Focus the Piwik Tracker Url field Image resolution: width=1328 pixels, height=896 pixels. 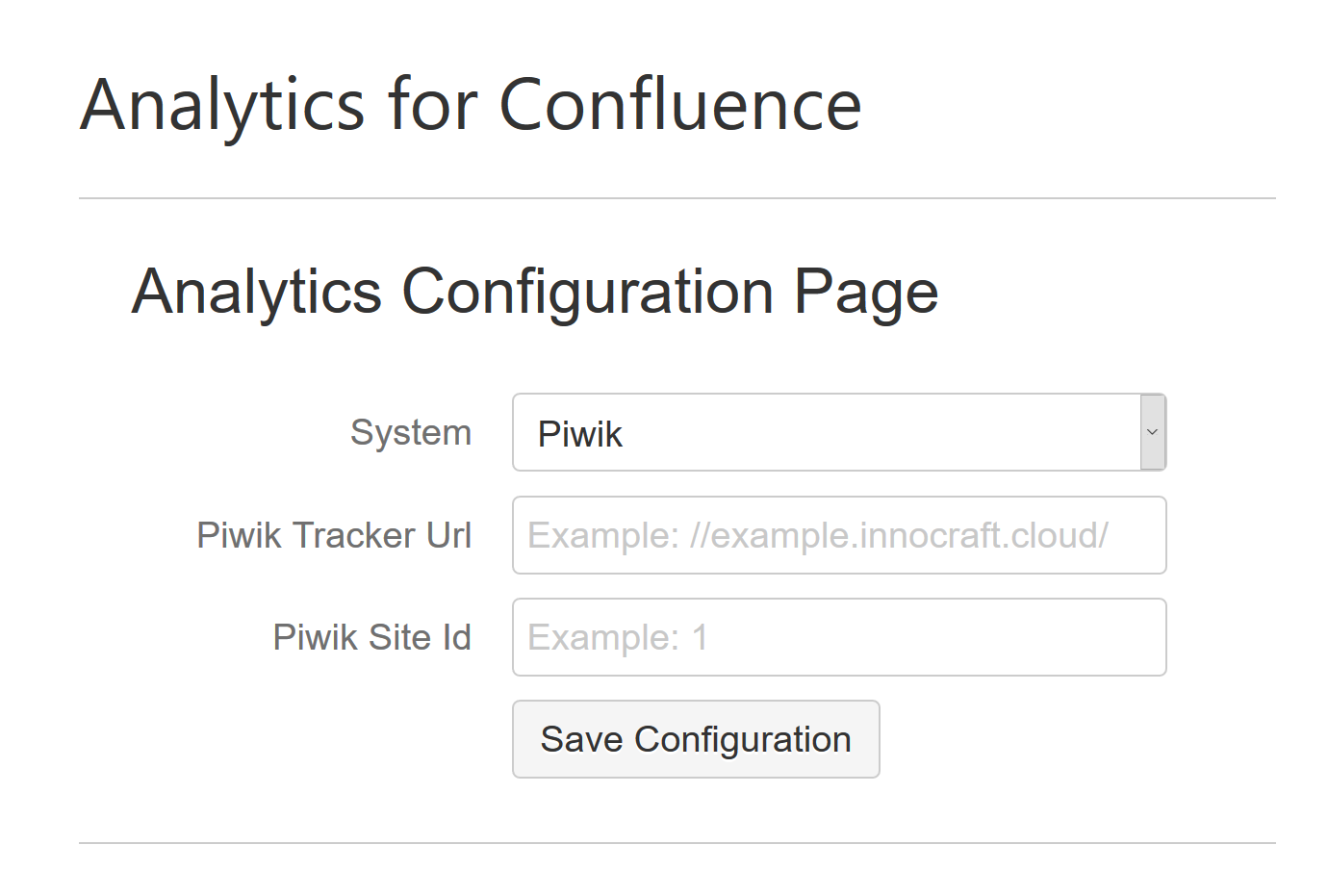click(x=839, y=535)
